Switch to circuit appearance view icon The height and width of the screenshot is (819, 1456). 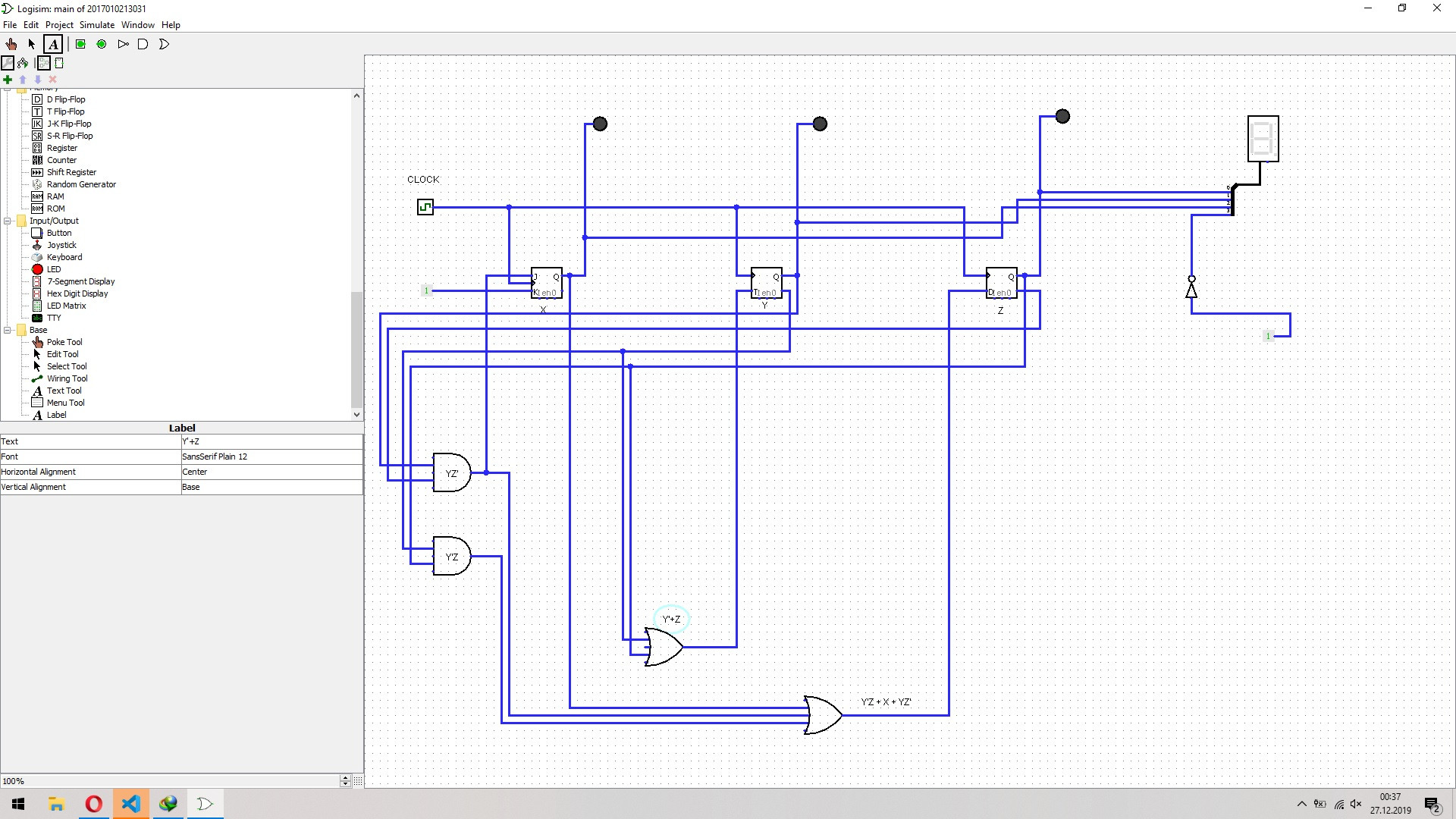click(59, 63)
